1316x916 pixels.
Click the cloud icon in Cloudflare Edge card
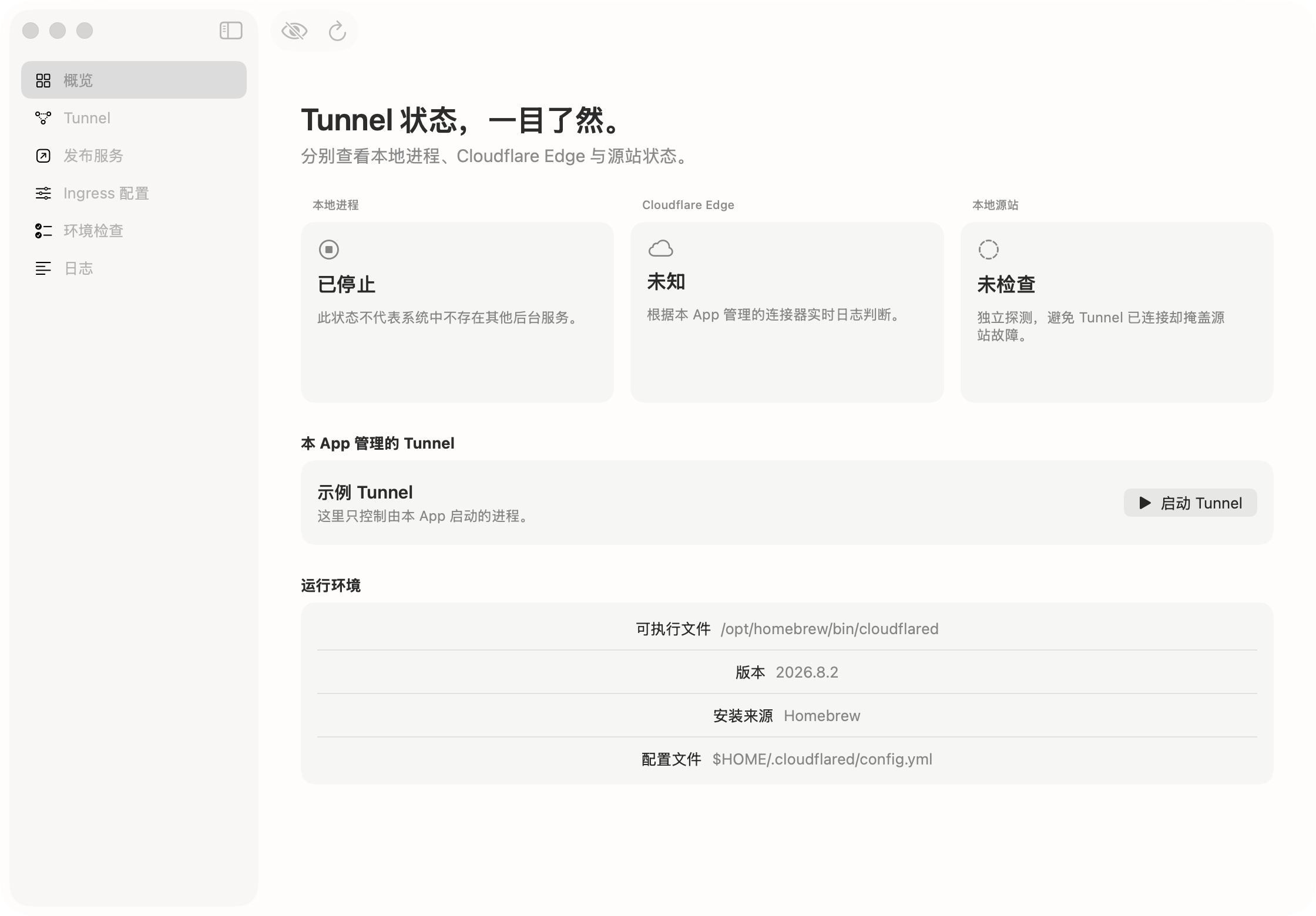click(661, 248)
